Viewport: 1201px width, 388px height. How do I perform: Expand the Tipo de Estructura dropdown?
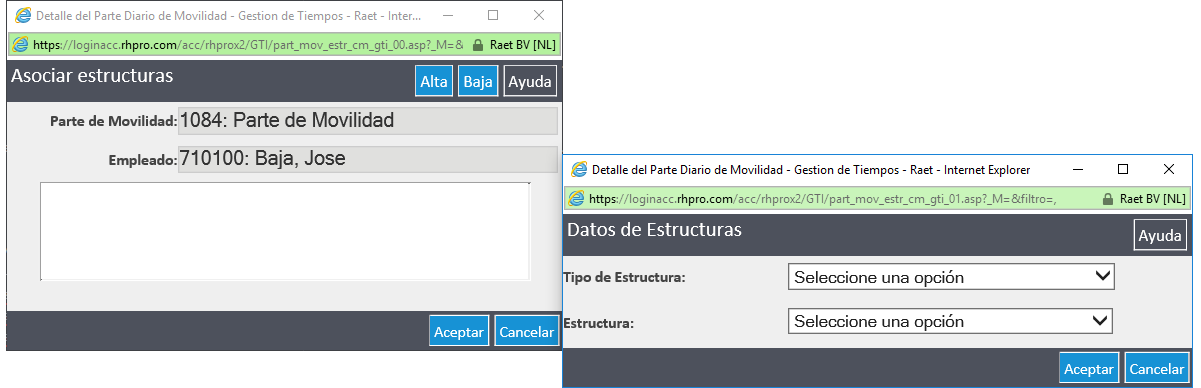click(951, 277)
